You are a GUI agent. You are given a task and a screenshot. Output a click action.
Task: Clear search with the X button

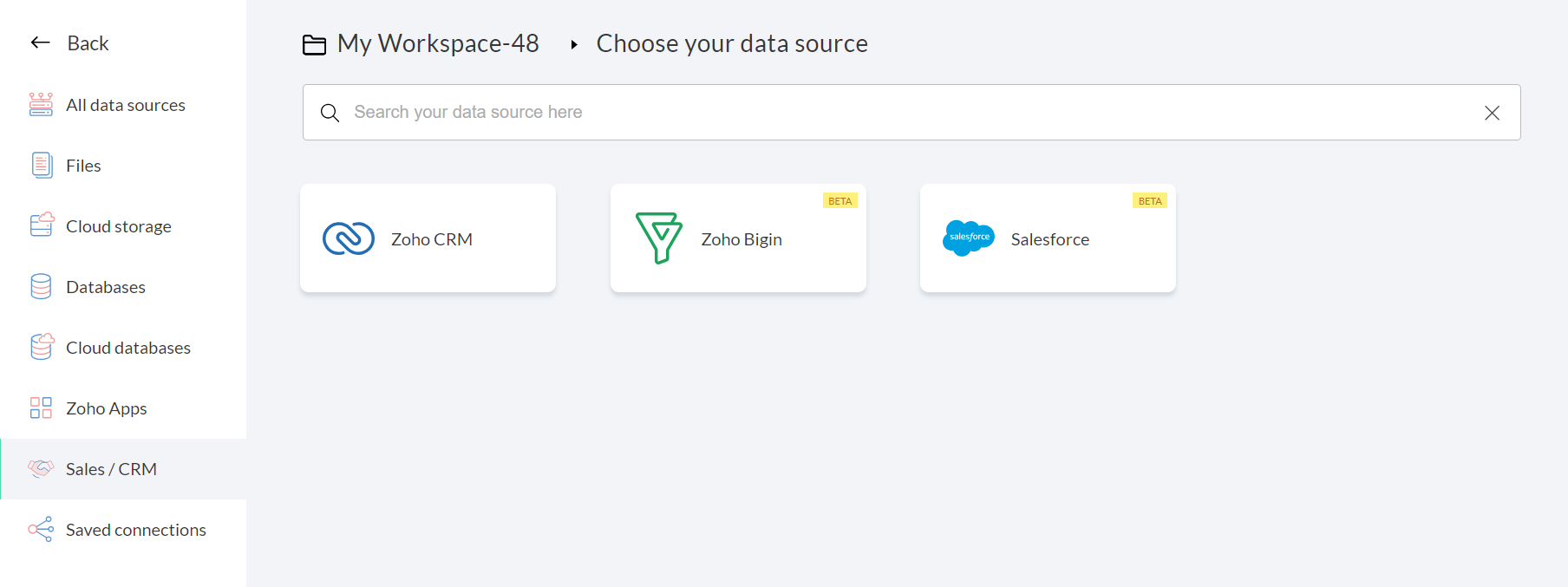[x=1492, y=113]
